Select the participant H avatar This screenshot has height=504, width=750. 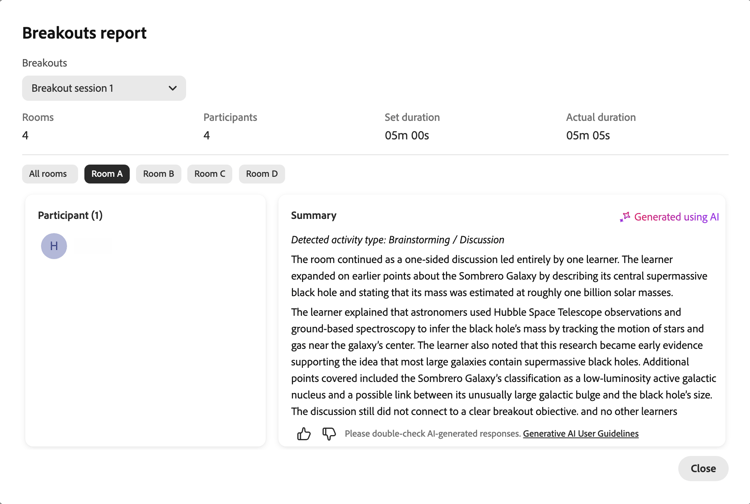coord(54,246)
